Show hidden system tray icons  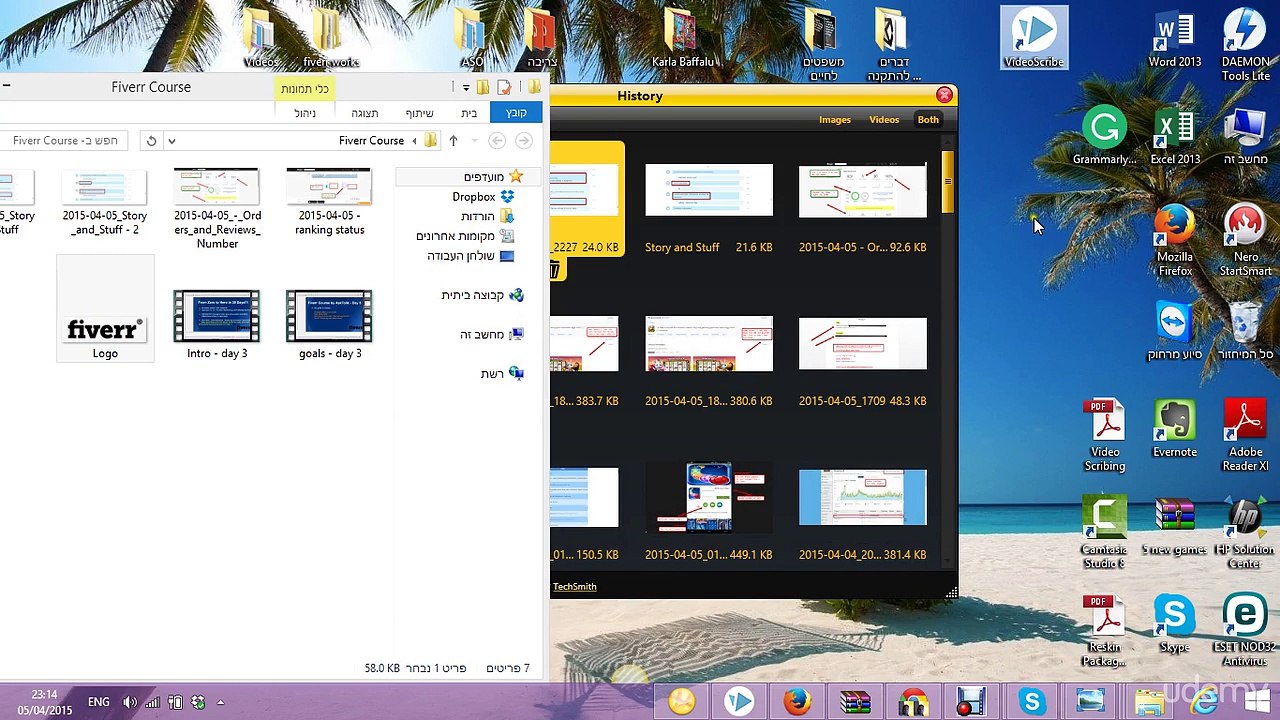click(x=220, y=703)
